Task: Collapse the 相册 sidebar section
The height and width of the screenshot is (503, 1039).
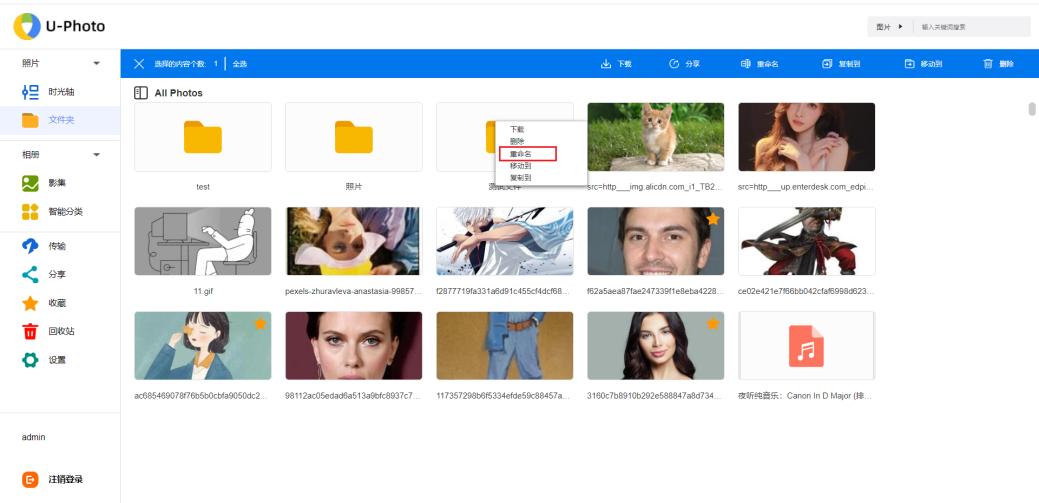Action: point(96,155)
